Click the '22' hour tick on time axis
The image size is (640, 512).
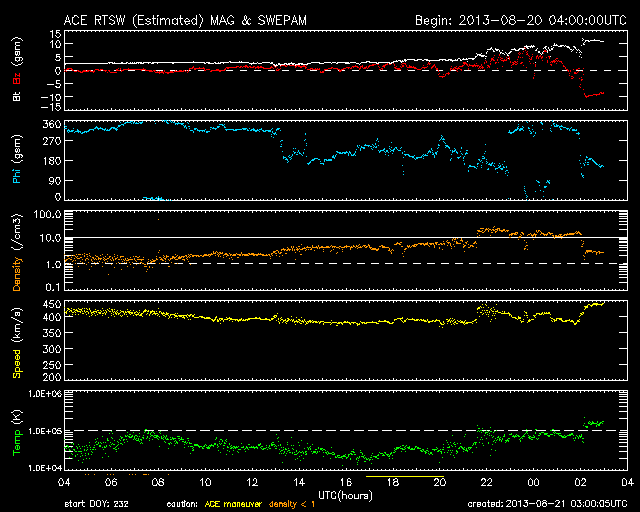pos(487,482)
